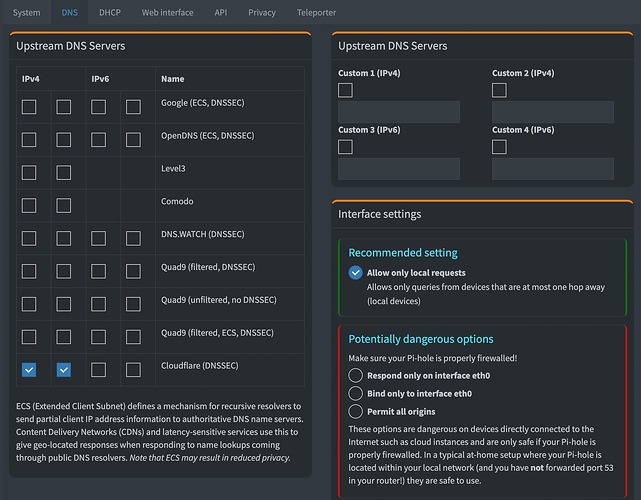Switch to the System tab

pos(27,13)
